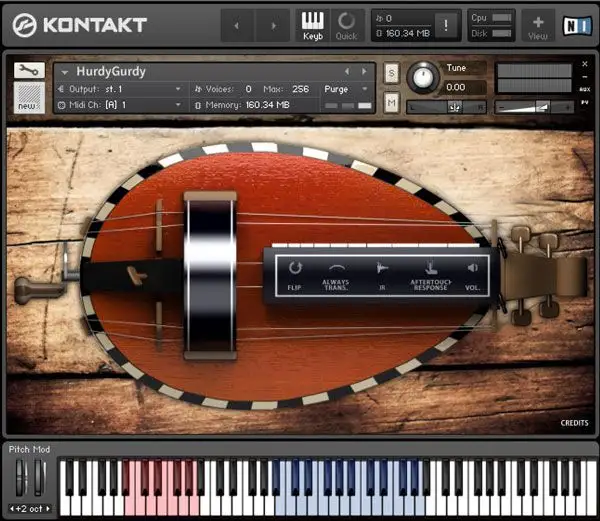Click the exclamation panic button
The image size is (600, 521).
click(446, 25)
